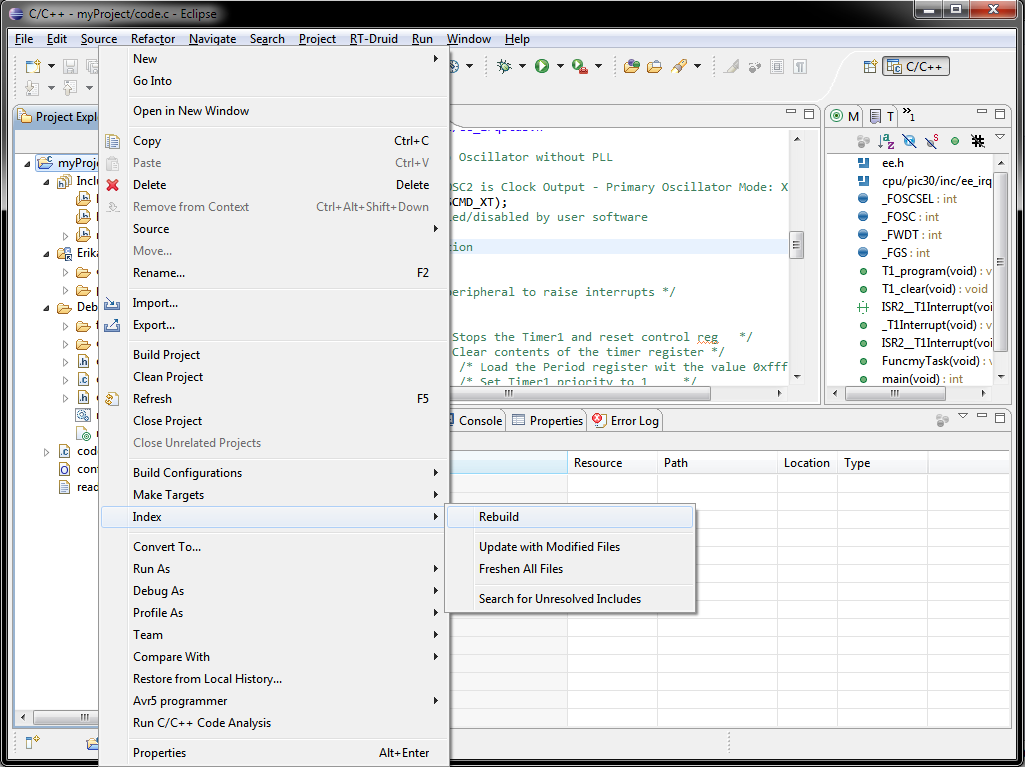Switch to the Properties tab
Image resolution: width=1025 pixels, height=767 pixels.
(548, 420)
